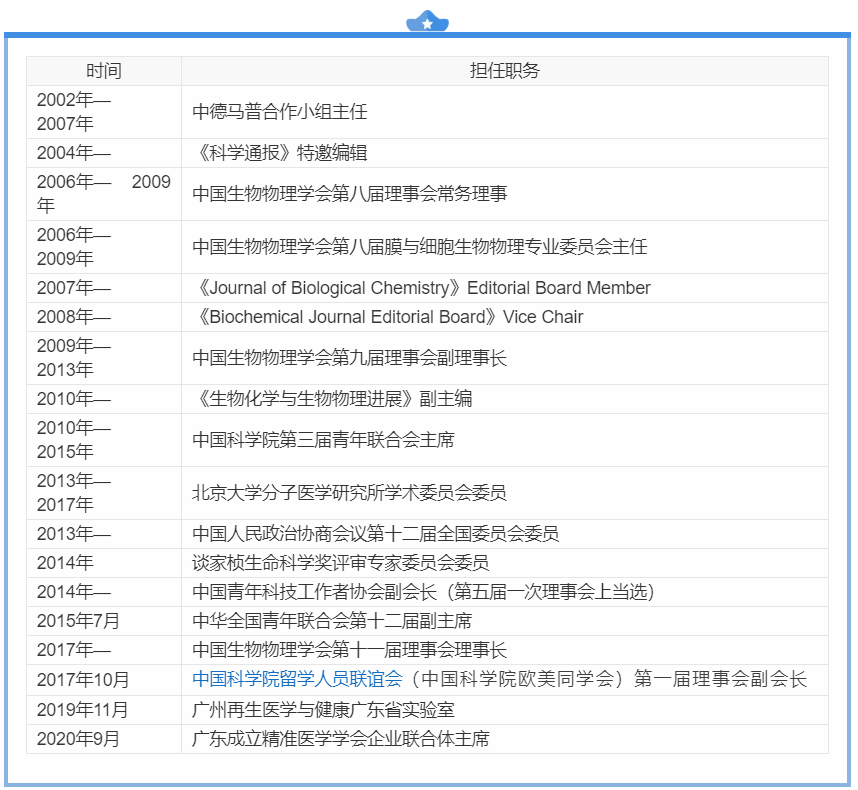Select the Journal of Biological Chemistry row
858x790 pixels.
(421, 288)
